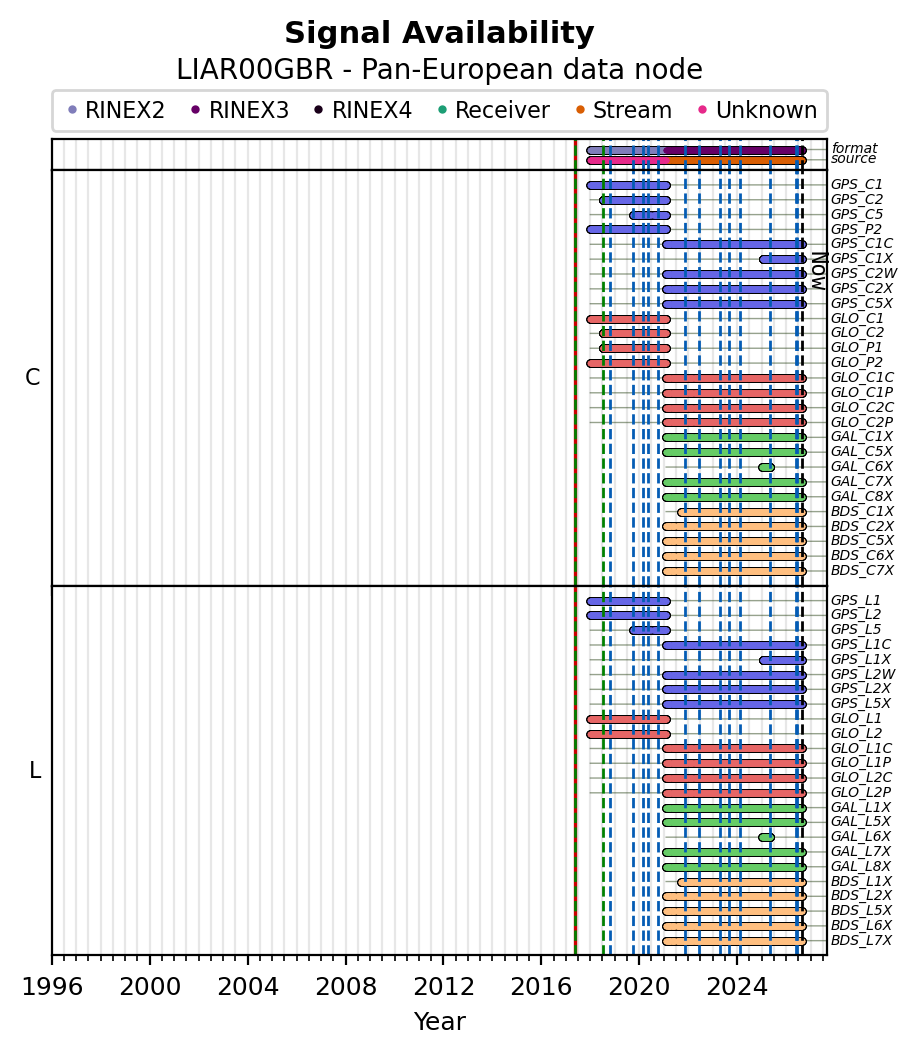Click the GAL_L6X row label
The image size is (918, 1054).
point(862,836)
